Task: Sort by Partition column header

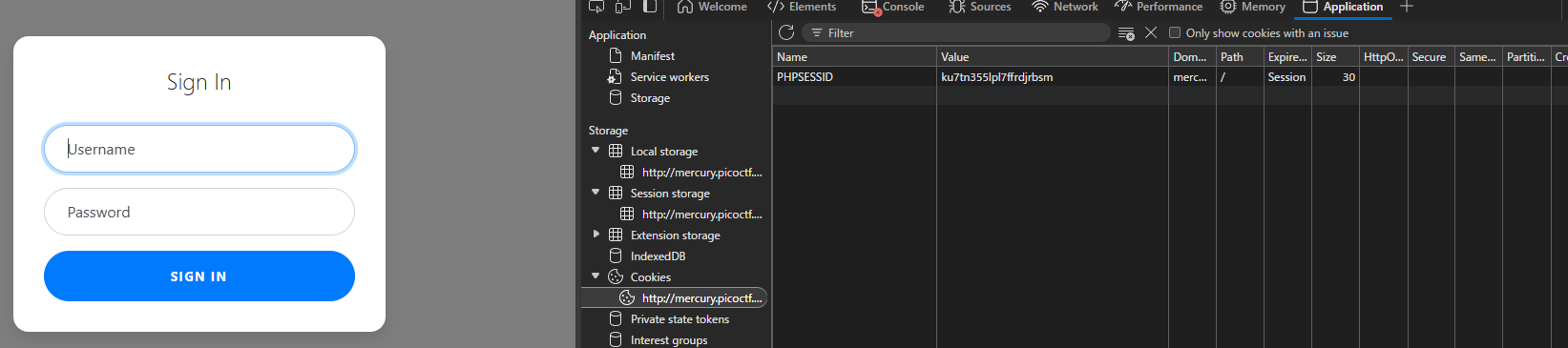Action: pyautogui.click(x=1526, y=57)
